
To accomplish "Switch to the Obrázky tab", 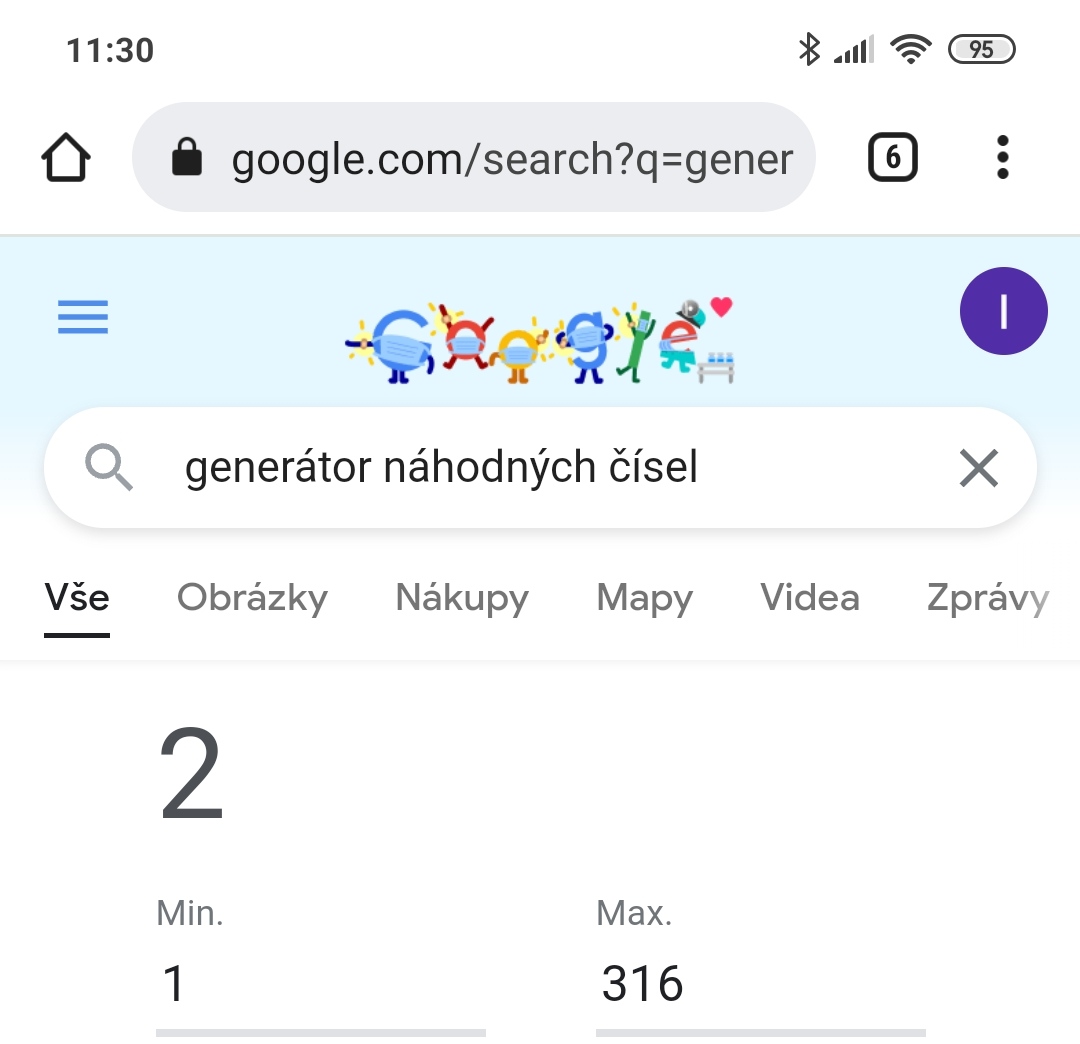I will pyautogui.click(x=252, y=598).
